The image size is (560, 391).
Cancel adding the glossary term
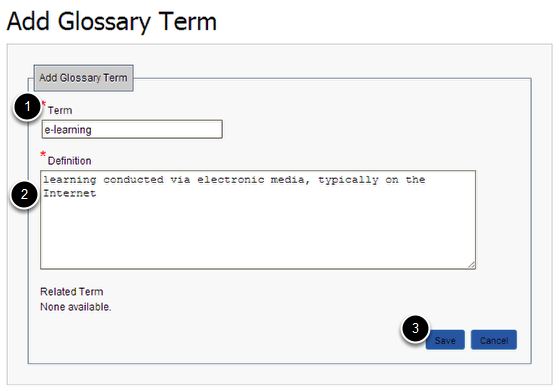(x=494, y=340)
